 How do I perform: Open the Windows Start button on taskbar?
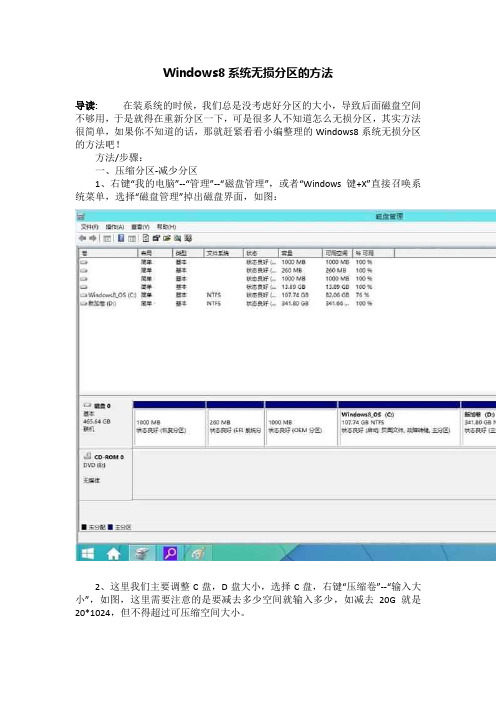coord(88,553)
